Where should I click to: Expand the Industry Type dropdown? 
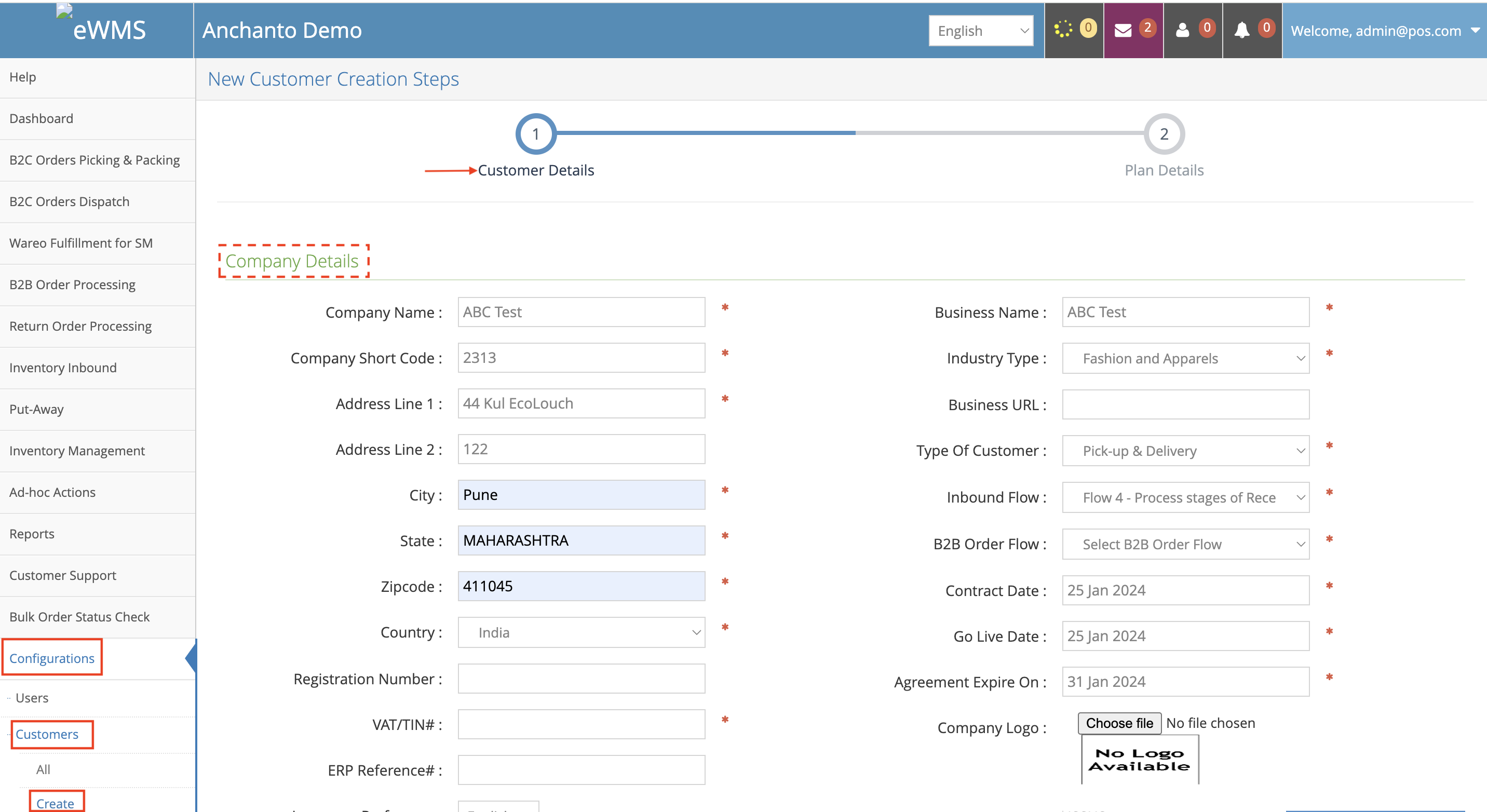pos(1185,358)
